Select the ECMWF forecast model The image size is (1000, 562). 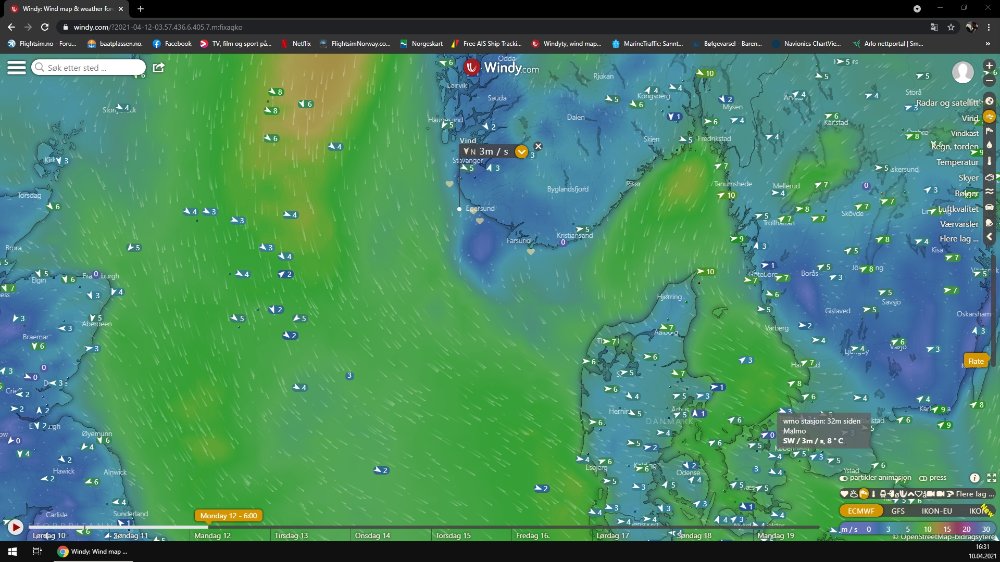pos(860,511)
